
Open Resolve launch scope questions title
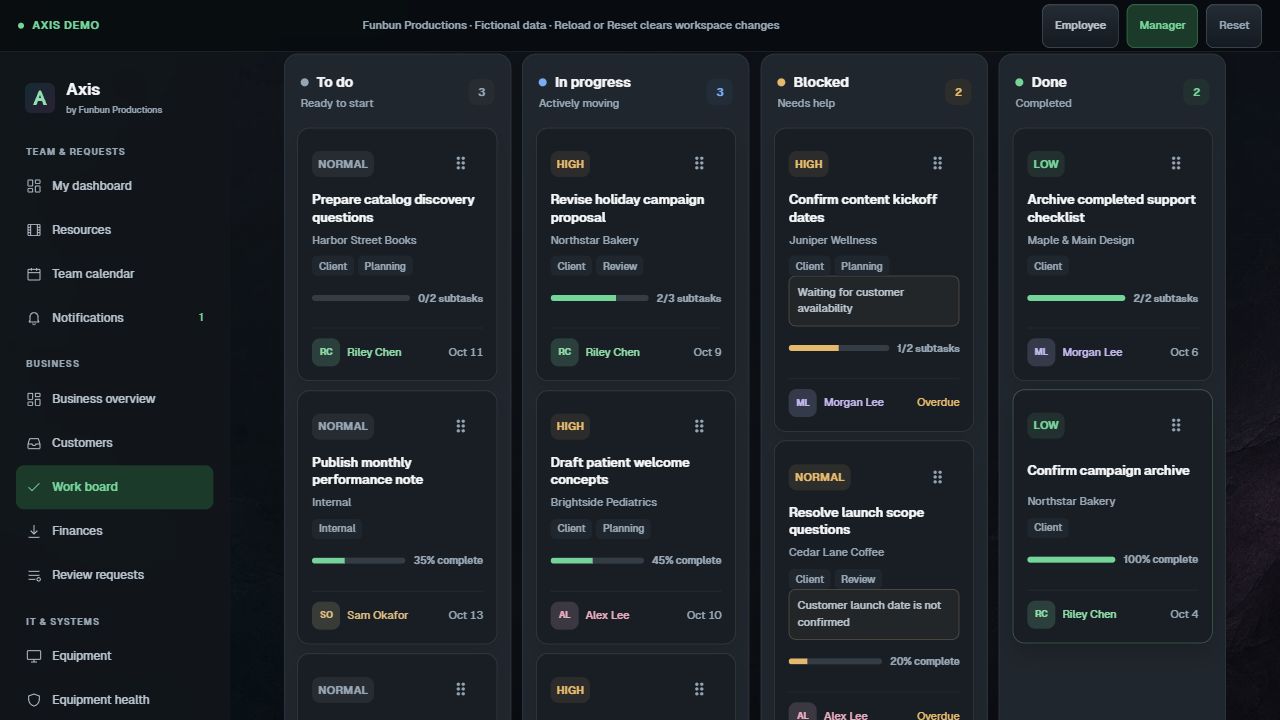(856, 521)
